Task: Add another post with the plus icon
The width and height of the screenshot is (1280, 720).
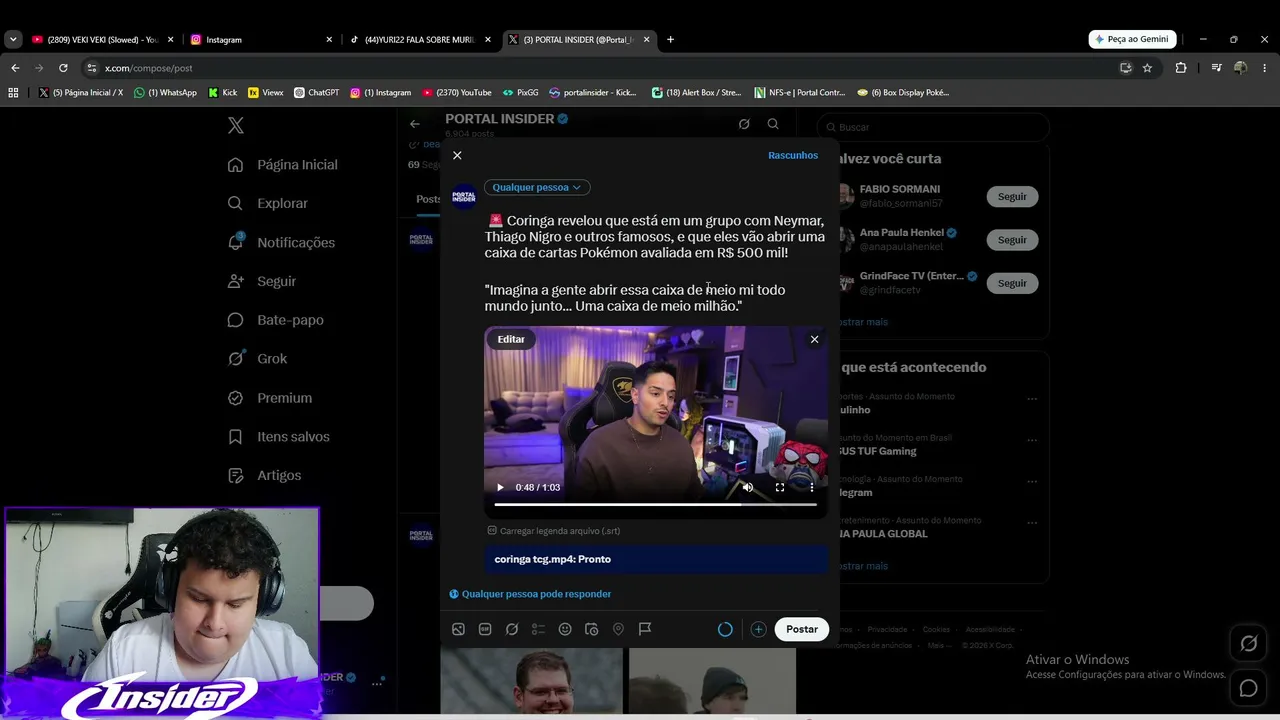Action: click(x=759, y=629)
